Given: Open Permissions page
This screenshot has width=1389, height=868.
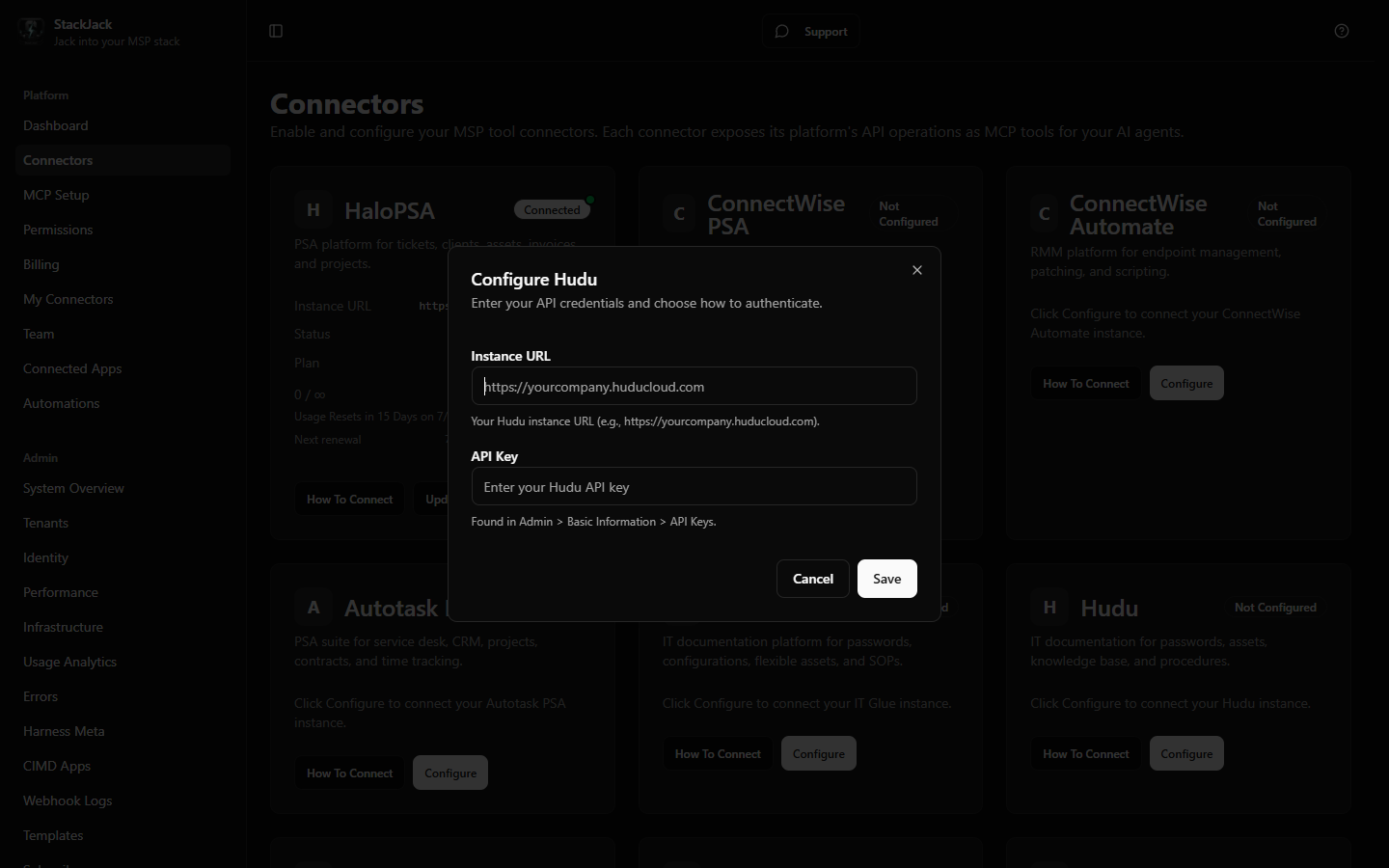Looking at the screenshot, I should coord(123,230).
